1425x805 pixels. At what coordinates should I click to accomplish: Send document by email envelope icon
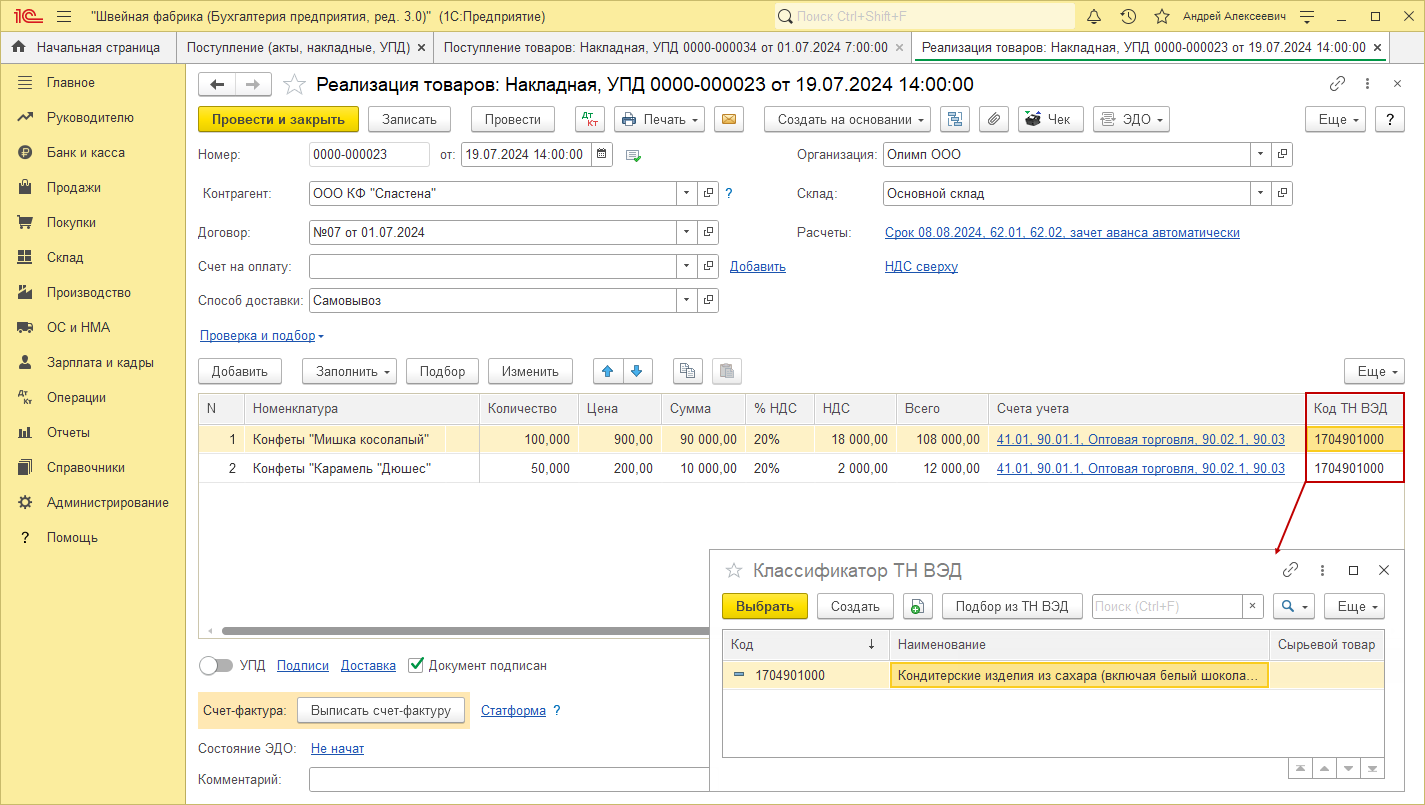[729, 119]
